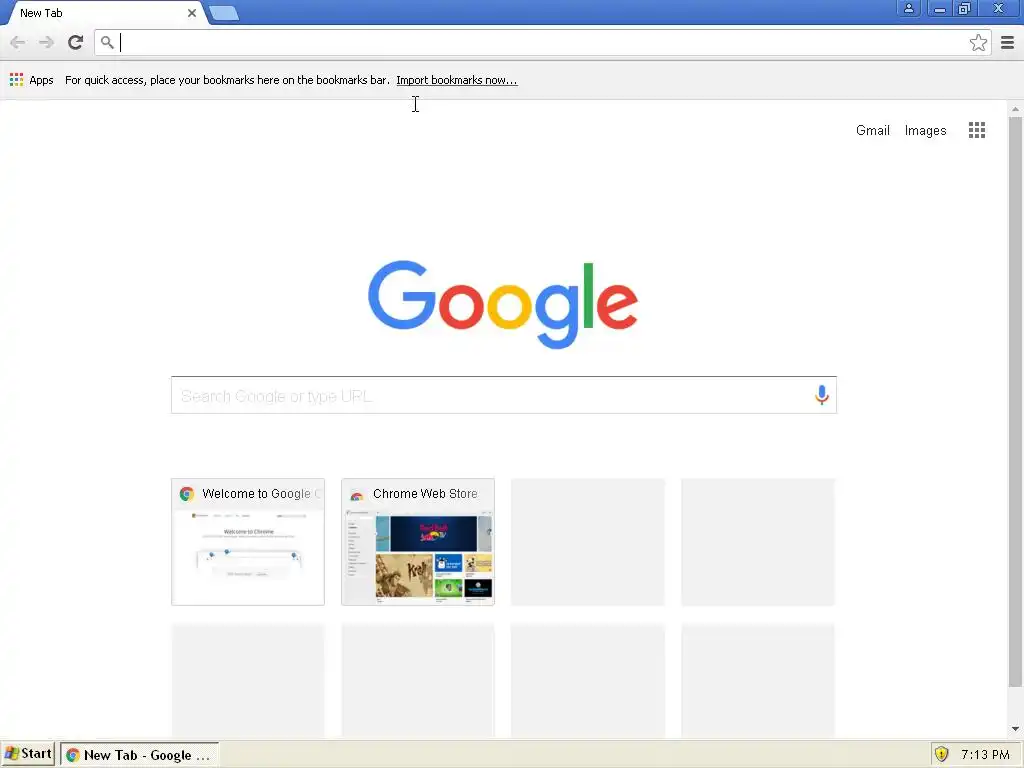Screen dimensions: 1024x768
Task: Open the Google apps grid launcher
Action: click(977, 130)
